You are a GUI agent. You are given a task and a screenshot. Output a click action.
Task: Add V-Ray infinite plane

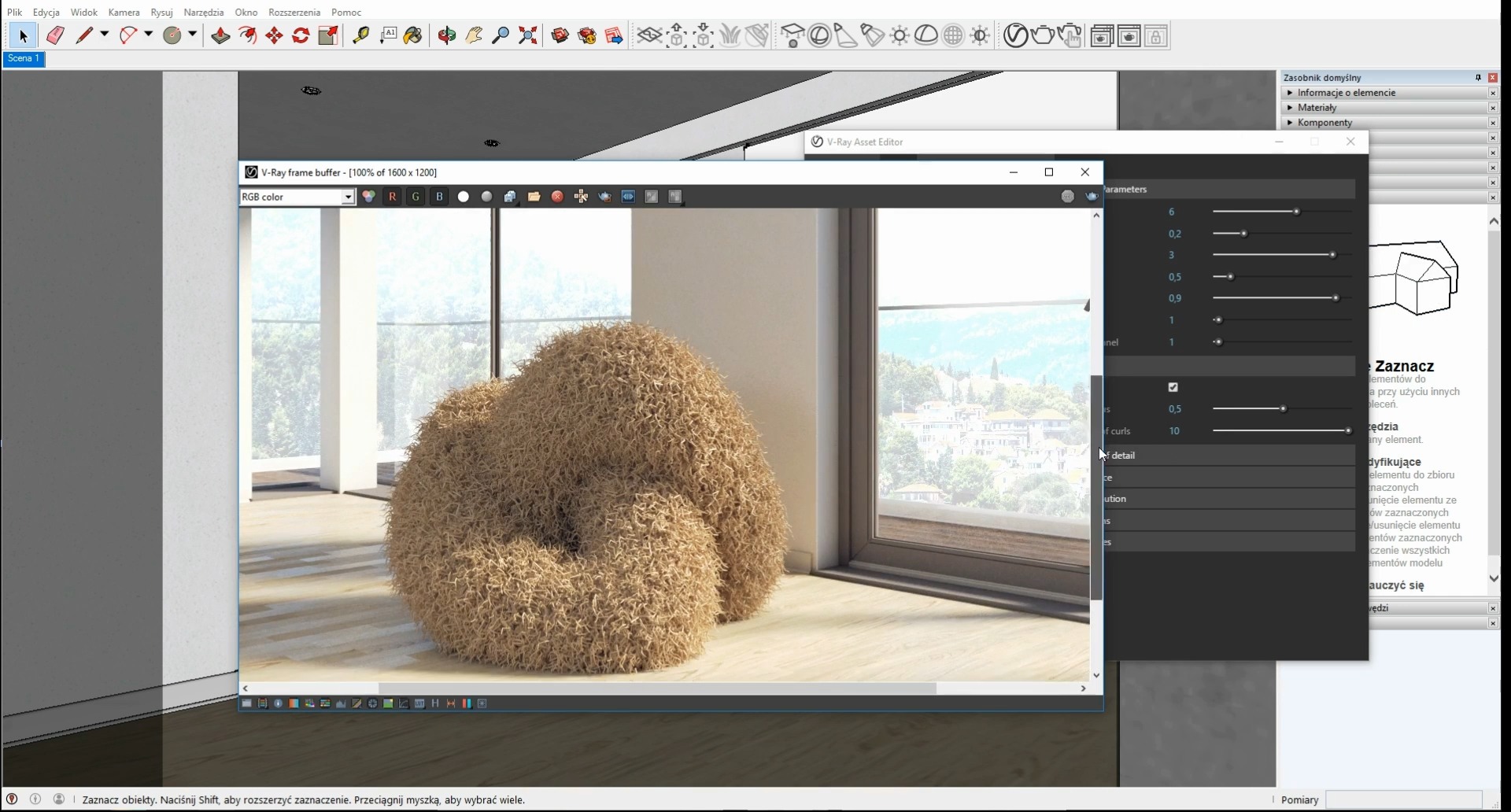click(x=649, y=35)
